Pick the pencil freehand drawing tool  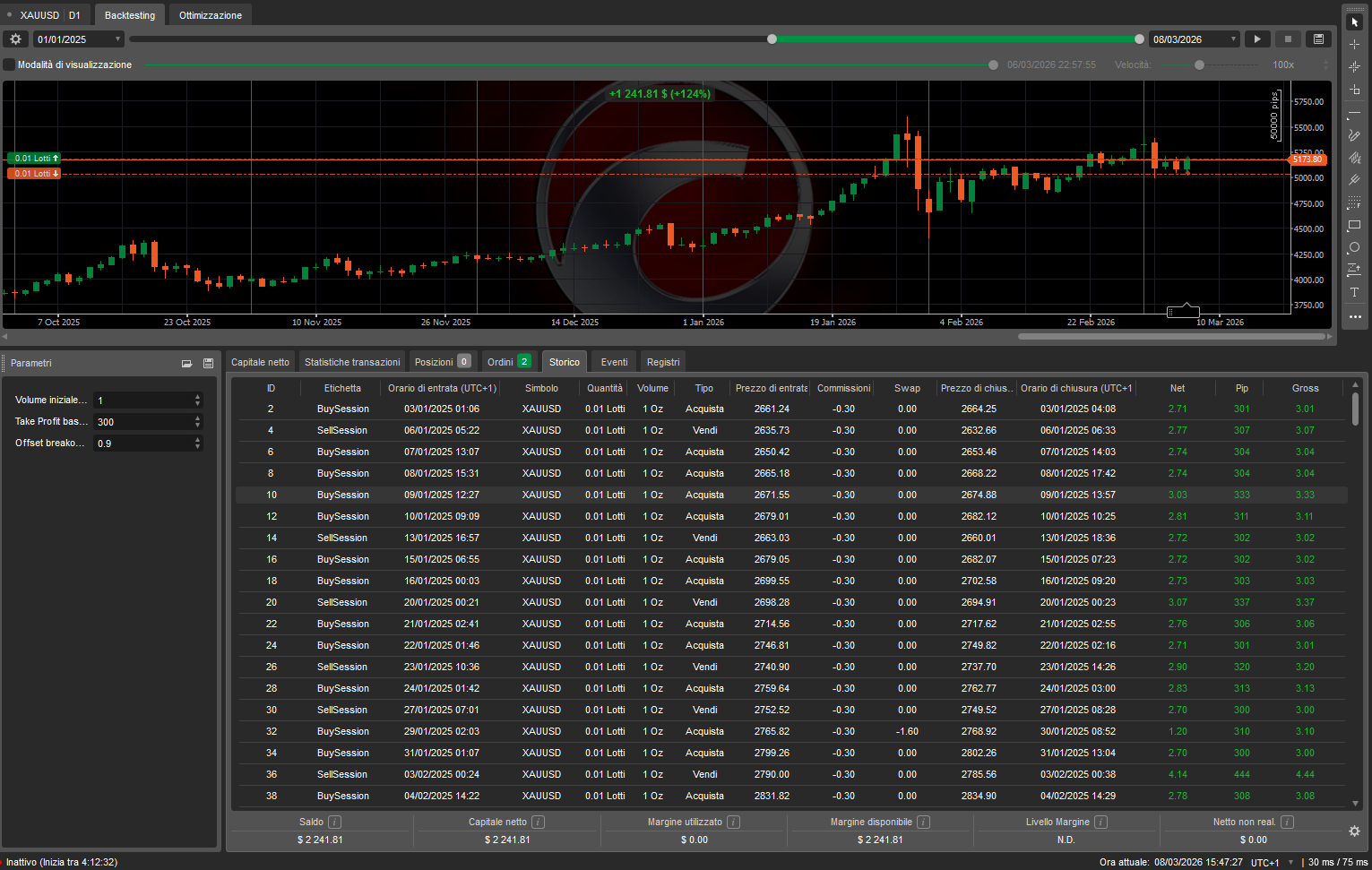click(x=1354, y=136)
